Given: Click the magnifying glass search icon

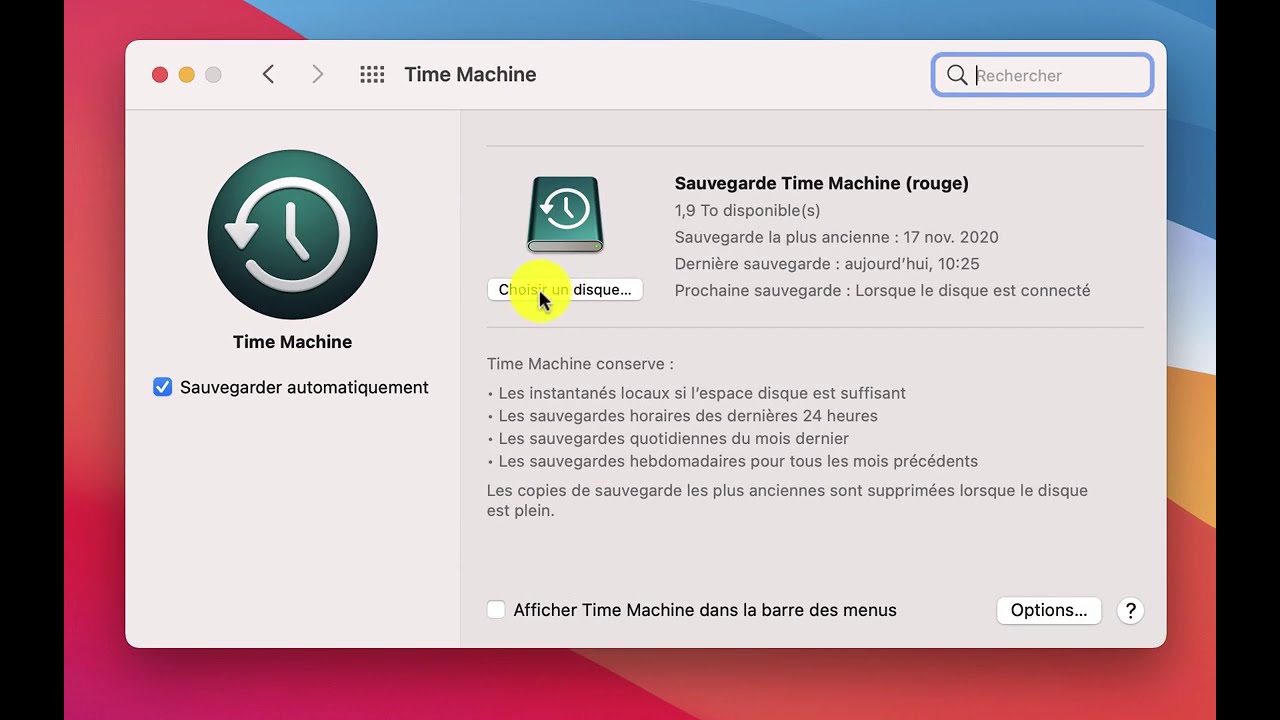Looking at the screenshot, I should click(957, 75).
